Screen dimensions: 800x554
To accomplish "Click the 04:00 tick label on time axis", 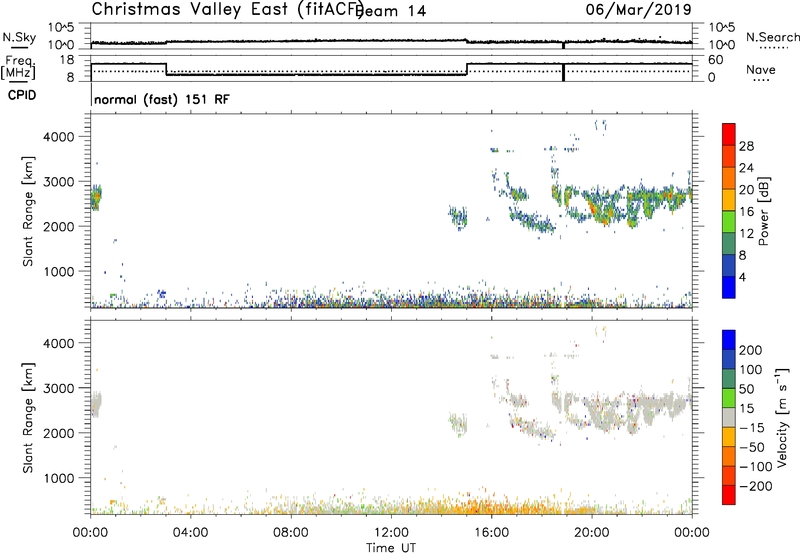I will click(190, 533).
